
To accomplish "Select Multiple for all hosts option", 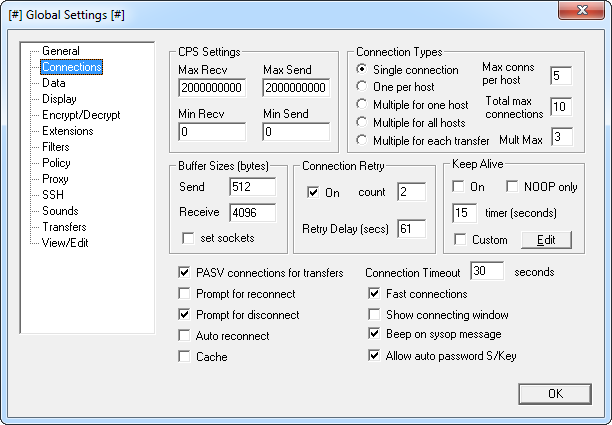I will click(362, 122).
